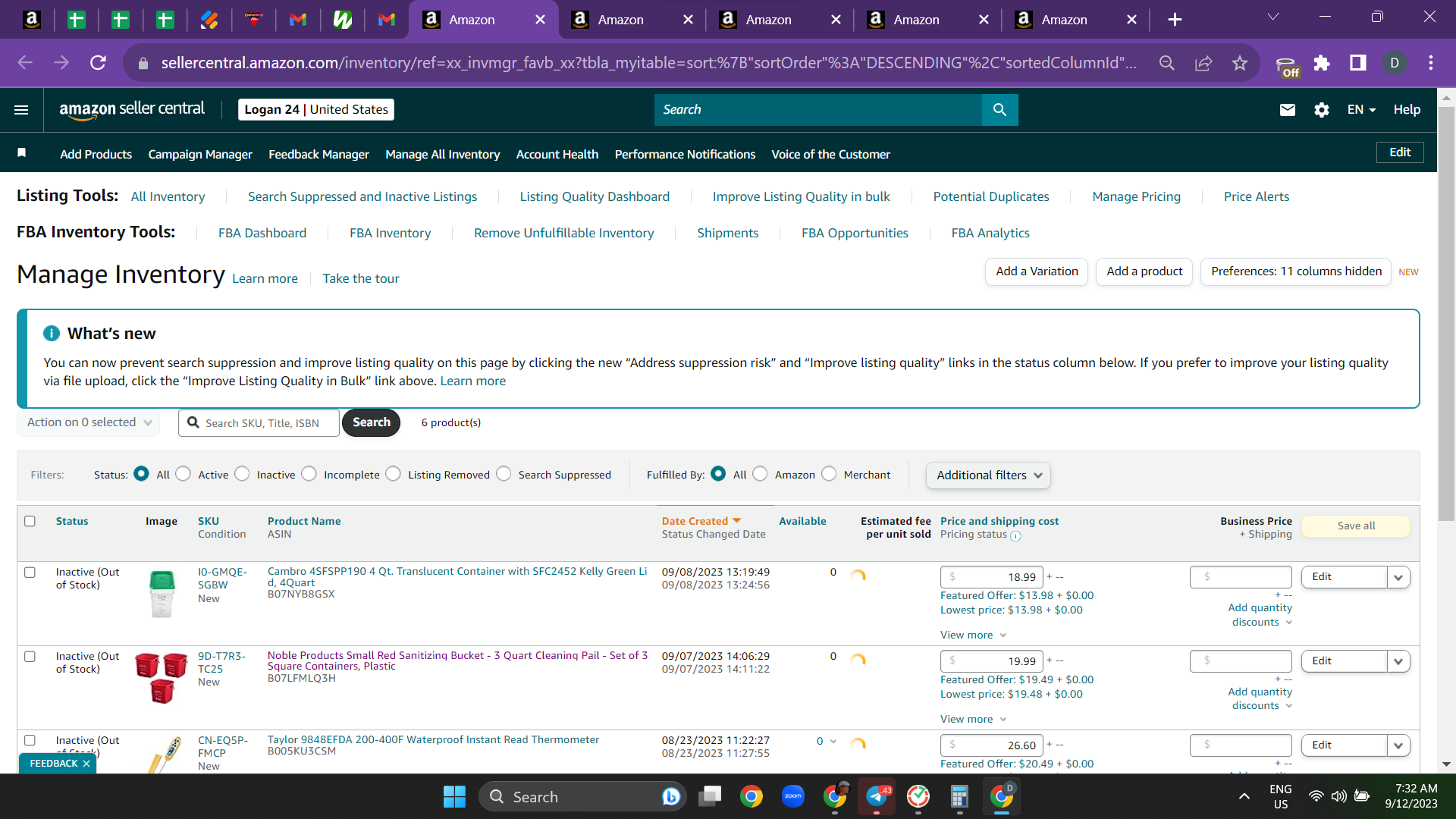Expand Add quantity discounts for Cambro container

tap(1260, 615)
